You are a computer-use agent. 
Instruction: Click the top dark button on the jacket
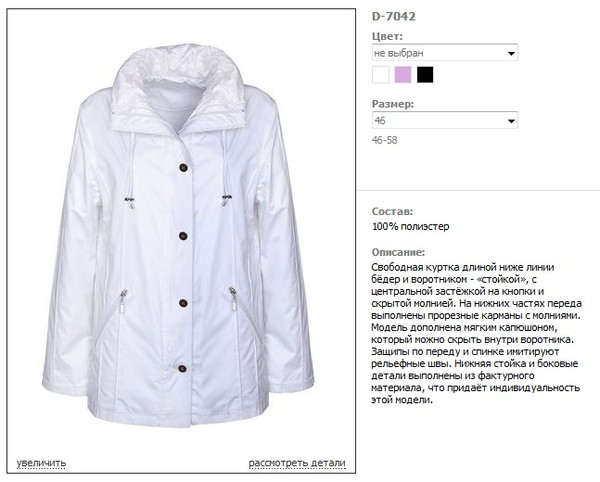[x=184, y=167]
